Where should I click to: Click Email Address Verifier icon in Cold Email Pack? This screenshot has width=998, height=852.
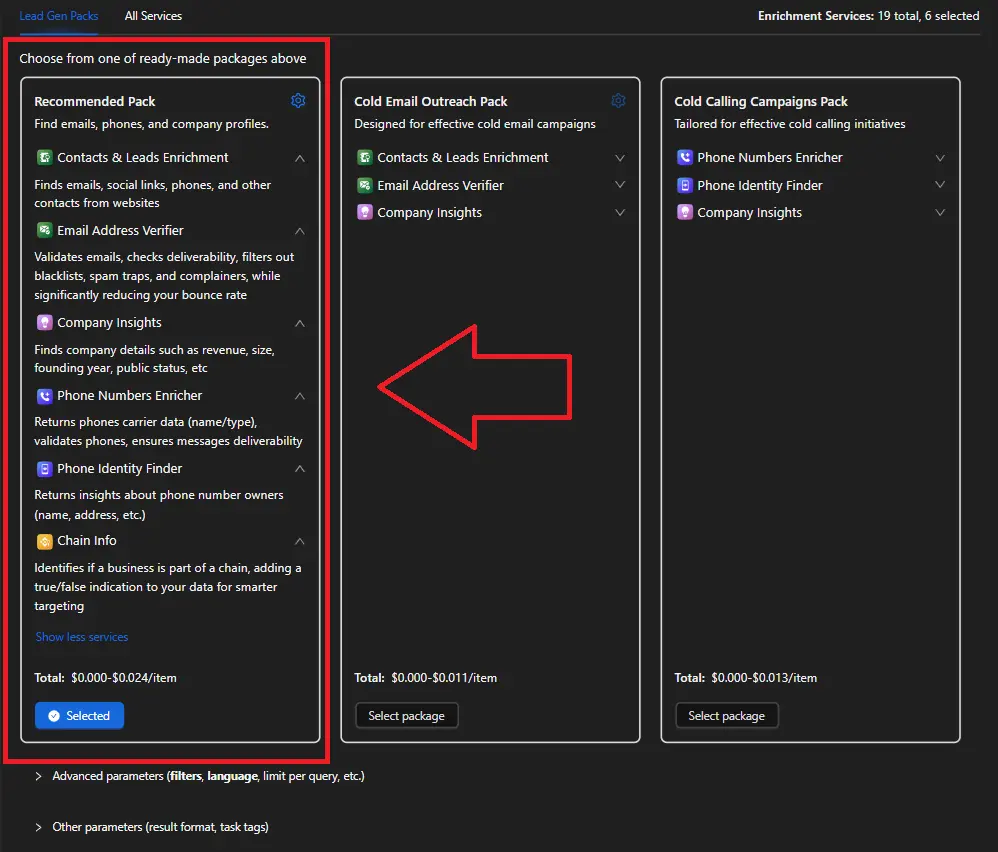[x=364, y=185]
